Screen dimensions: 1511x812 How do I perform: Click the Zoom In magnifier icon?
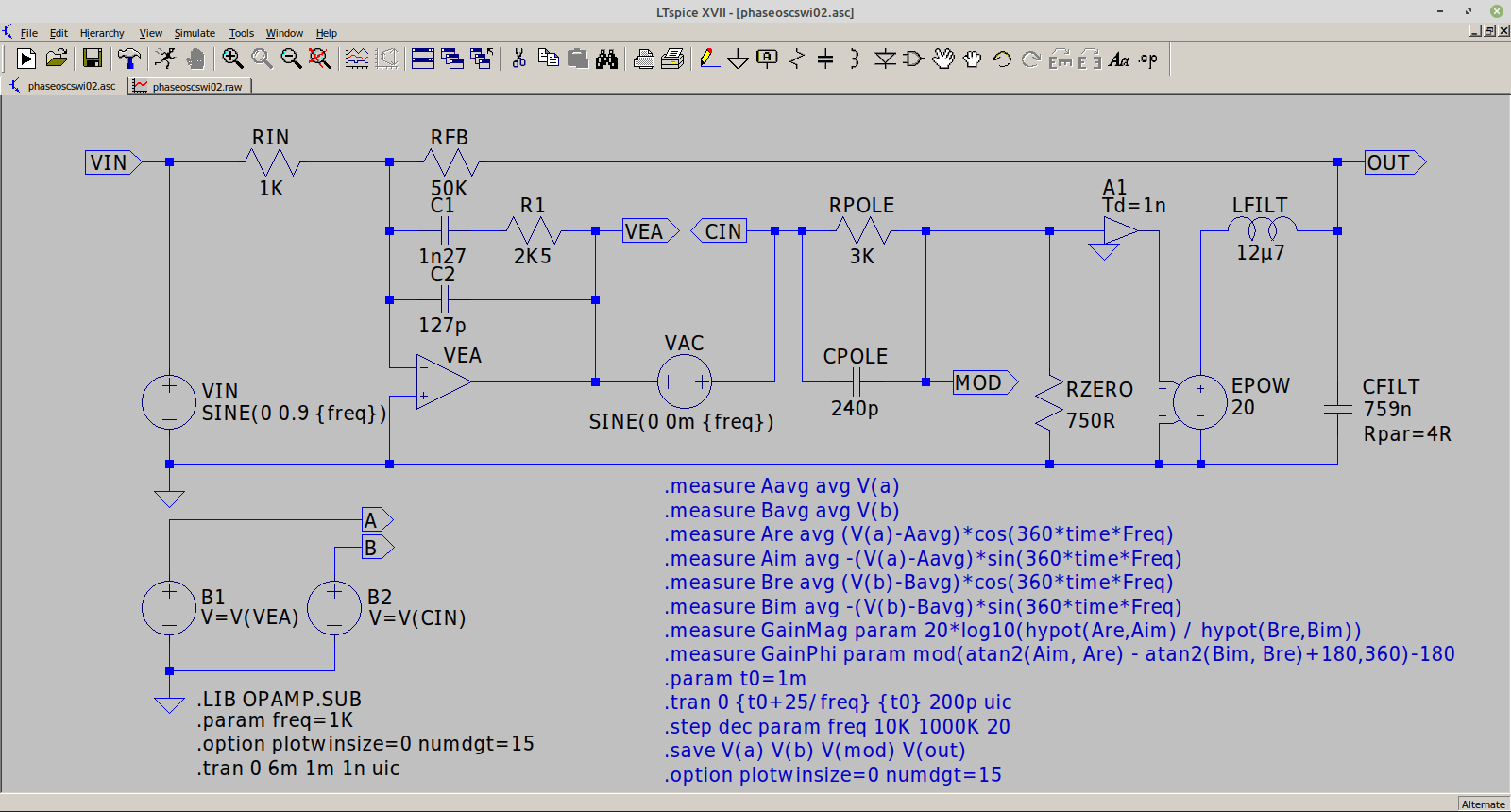(232, 59)
